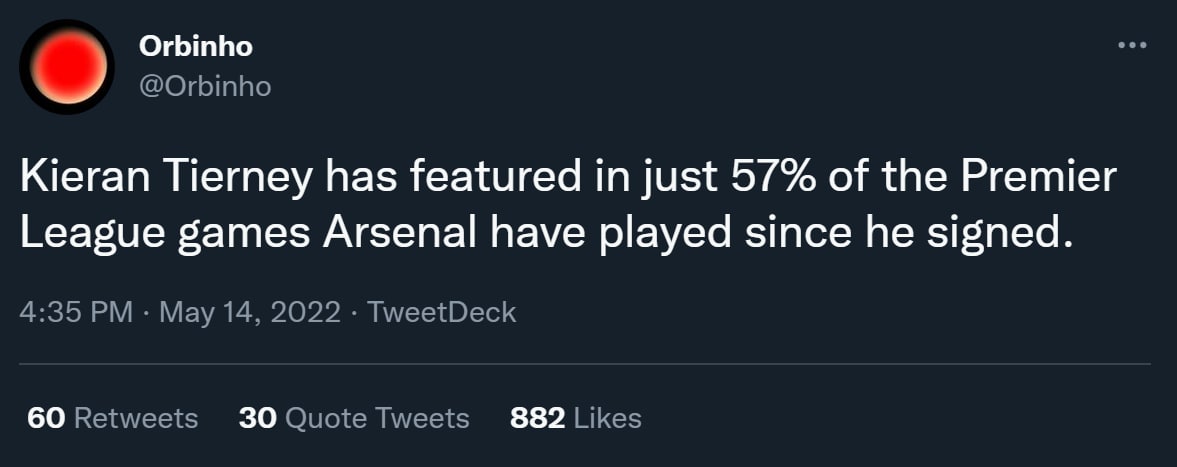Click the 4:35 PM timestamp
Image resolution: width=1177 pixels, height=467 pixels.
(76, 312)
